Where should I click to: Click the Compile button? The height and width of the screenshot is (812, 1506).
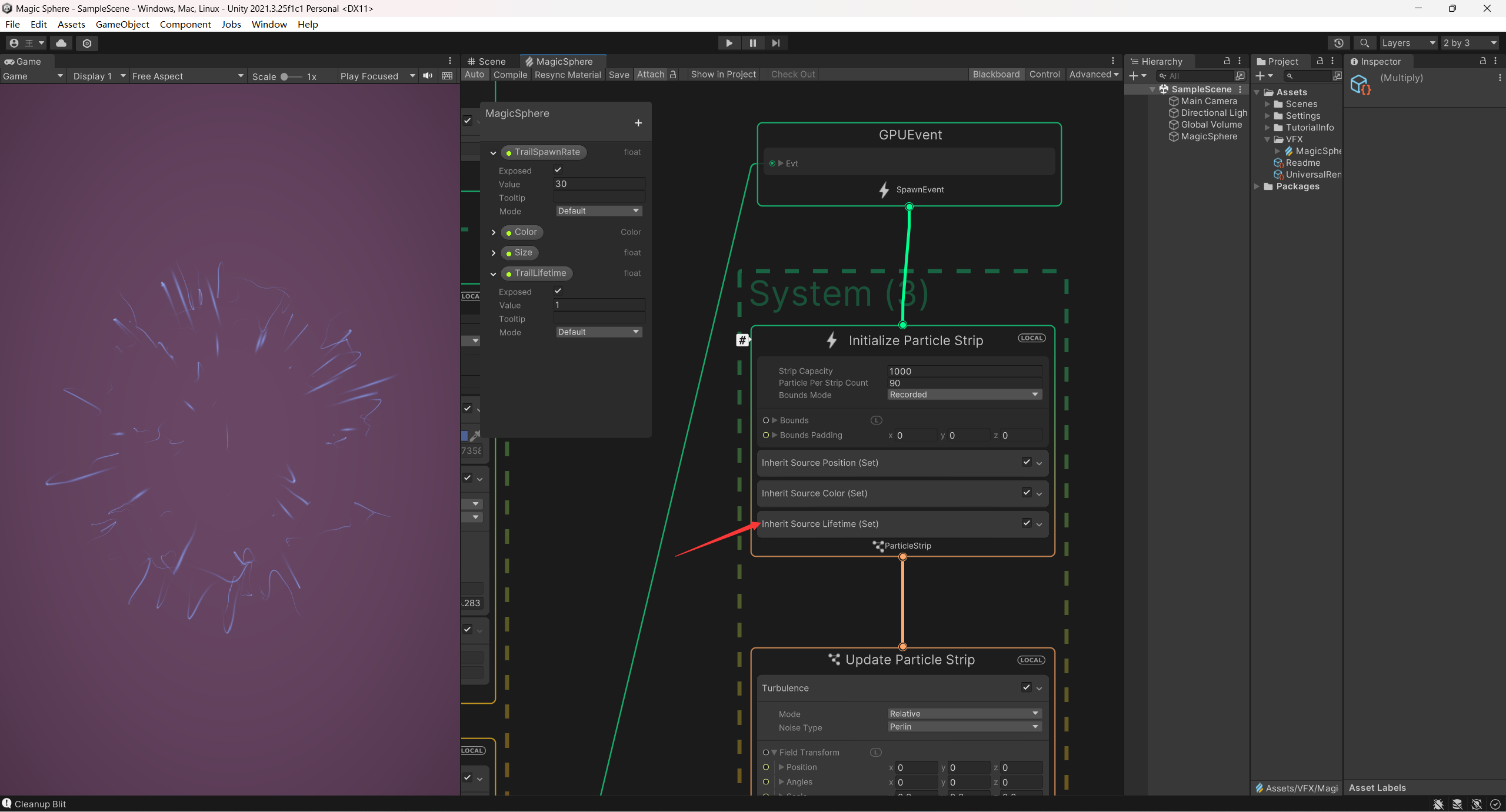pos(510,75)
